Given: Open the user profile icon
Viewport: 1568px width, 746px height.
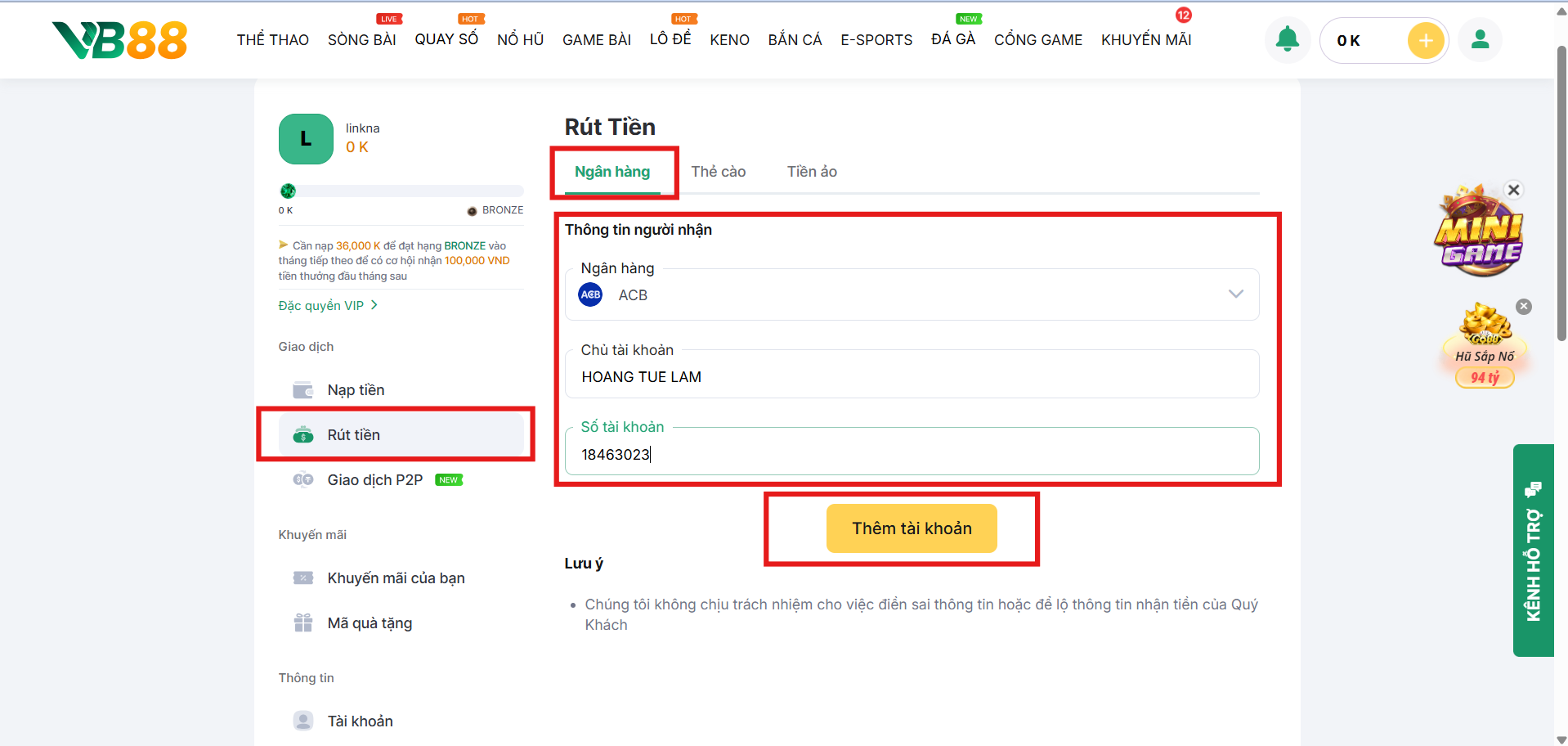Looking at the screenshot, I should point(1480,40).
